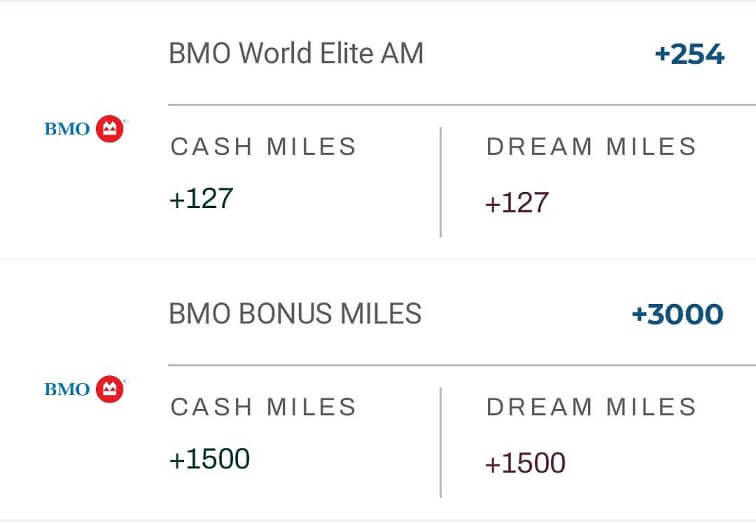Click the divider between first row's cash and dream miles

click(441, 182)
